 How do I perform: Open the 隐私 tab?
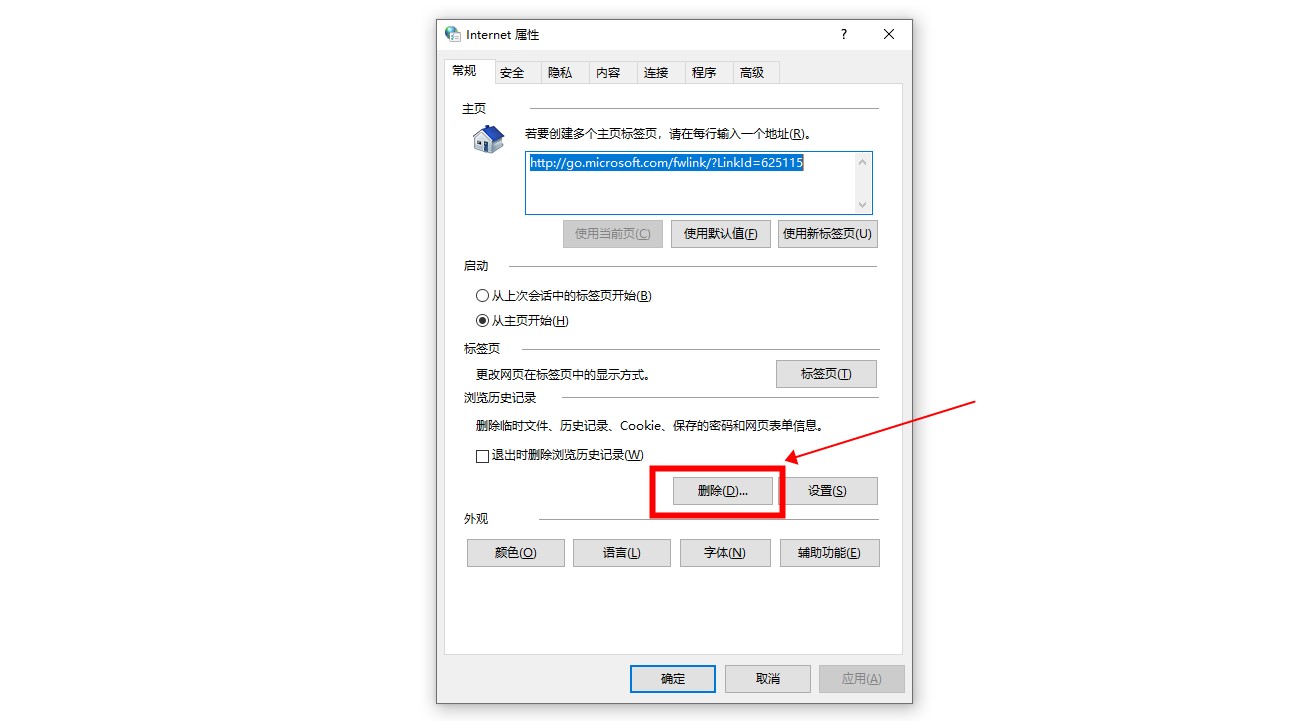point(560,73)
